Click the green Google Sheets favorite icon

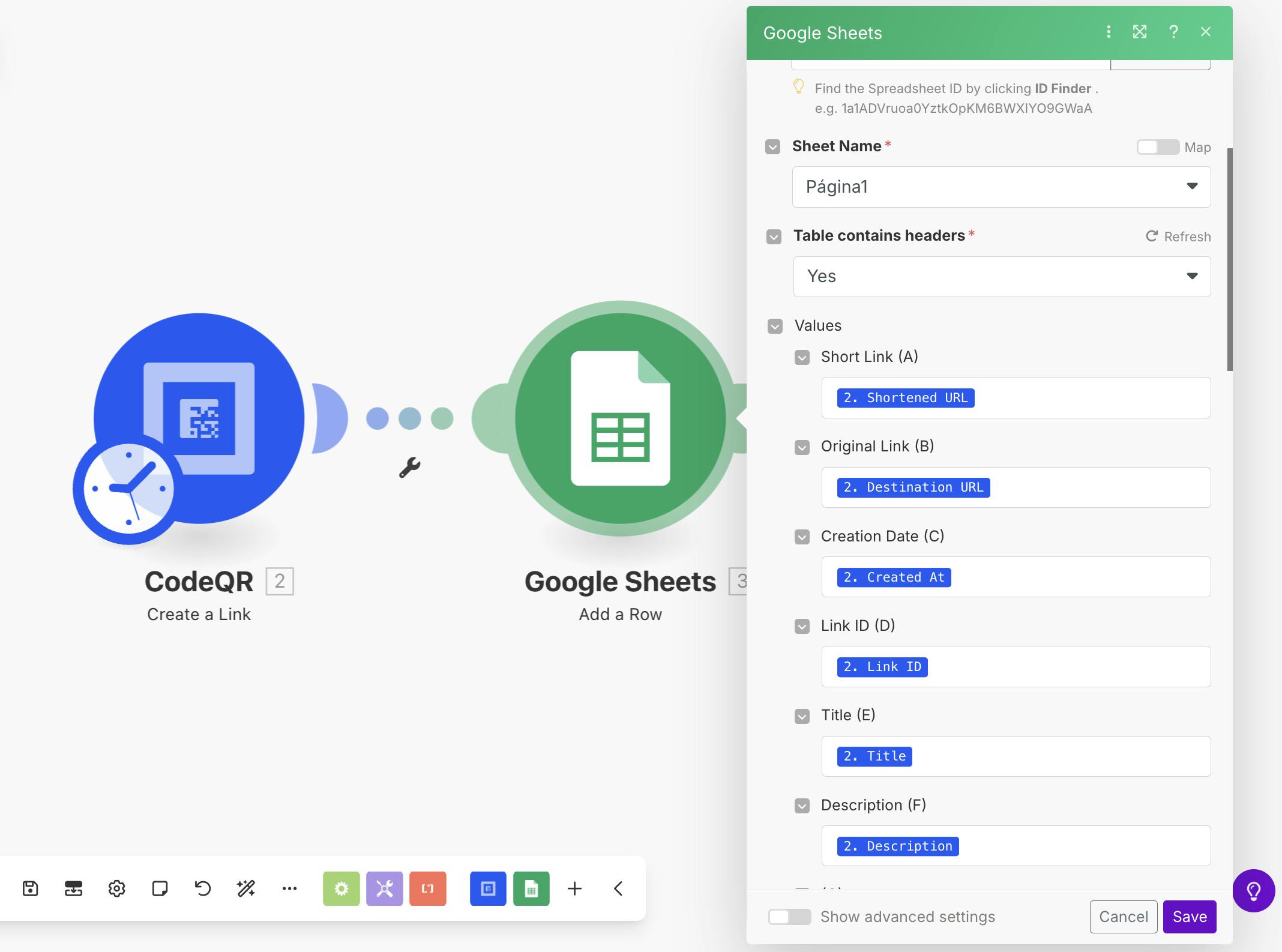tap(531, 888)
